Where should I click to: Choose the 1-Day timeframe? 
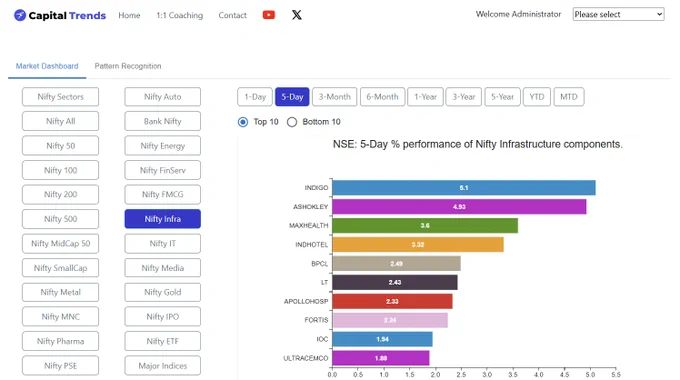255,97
